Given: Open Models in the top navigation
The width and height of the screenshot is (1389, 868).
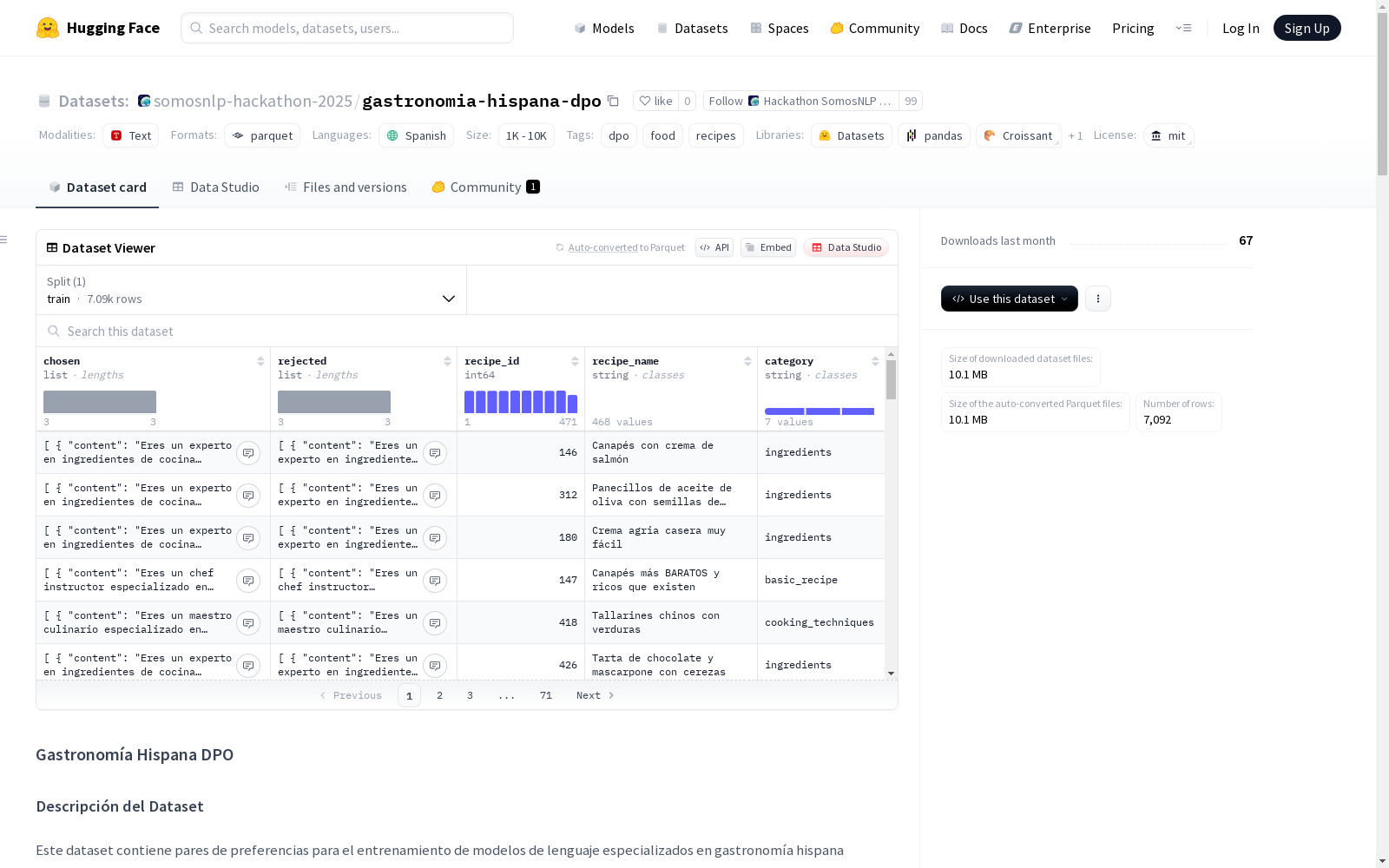Looking at the screenshot, I should tap(604, 28).
